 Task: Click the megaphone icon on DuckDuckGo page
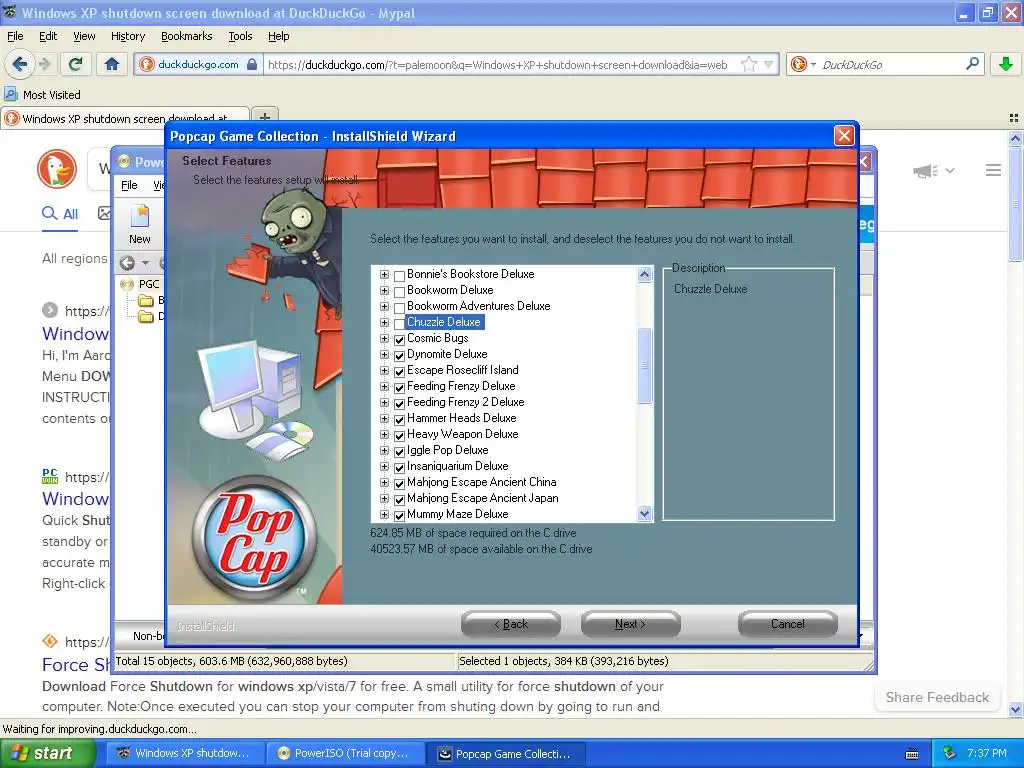pos(925,170)
